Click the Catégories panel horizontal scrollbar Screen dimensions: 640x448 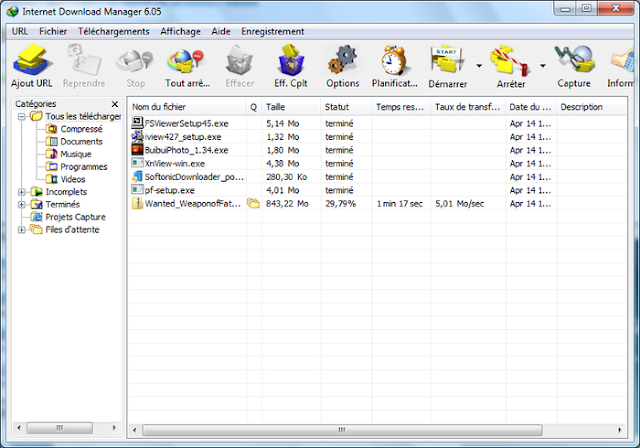60,428
